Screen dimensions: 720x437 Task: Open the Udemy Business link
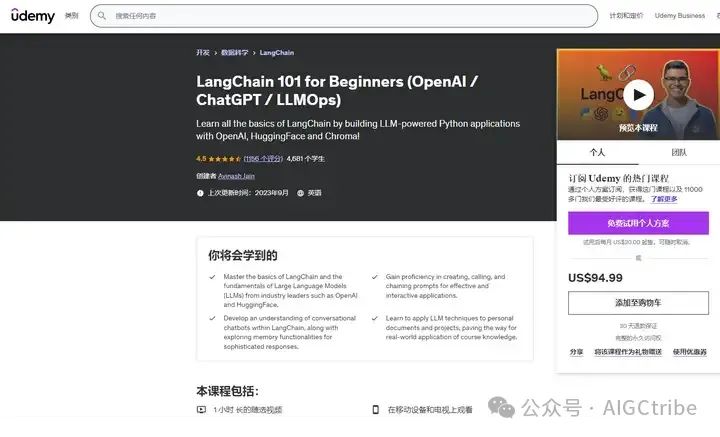point(680,16)
